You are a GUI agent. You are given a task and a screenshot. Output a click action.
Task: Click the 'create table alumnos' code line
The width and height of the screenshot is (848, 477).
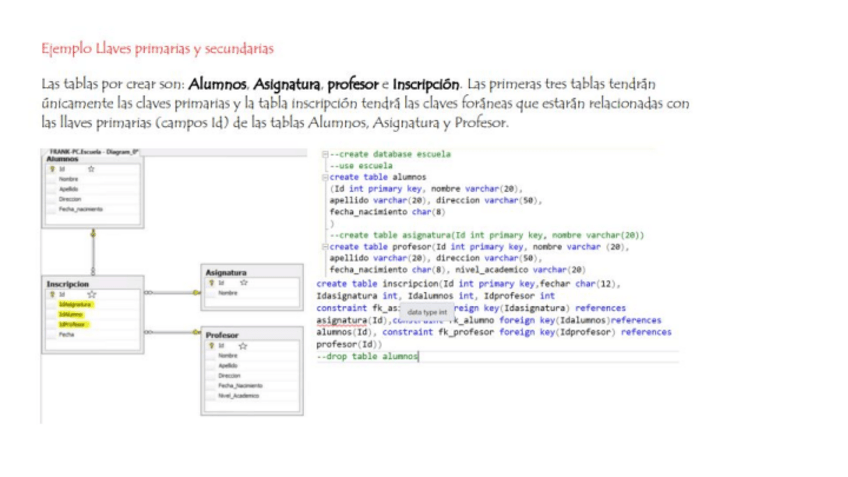click(x=378, y=177)
